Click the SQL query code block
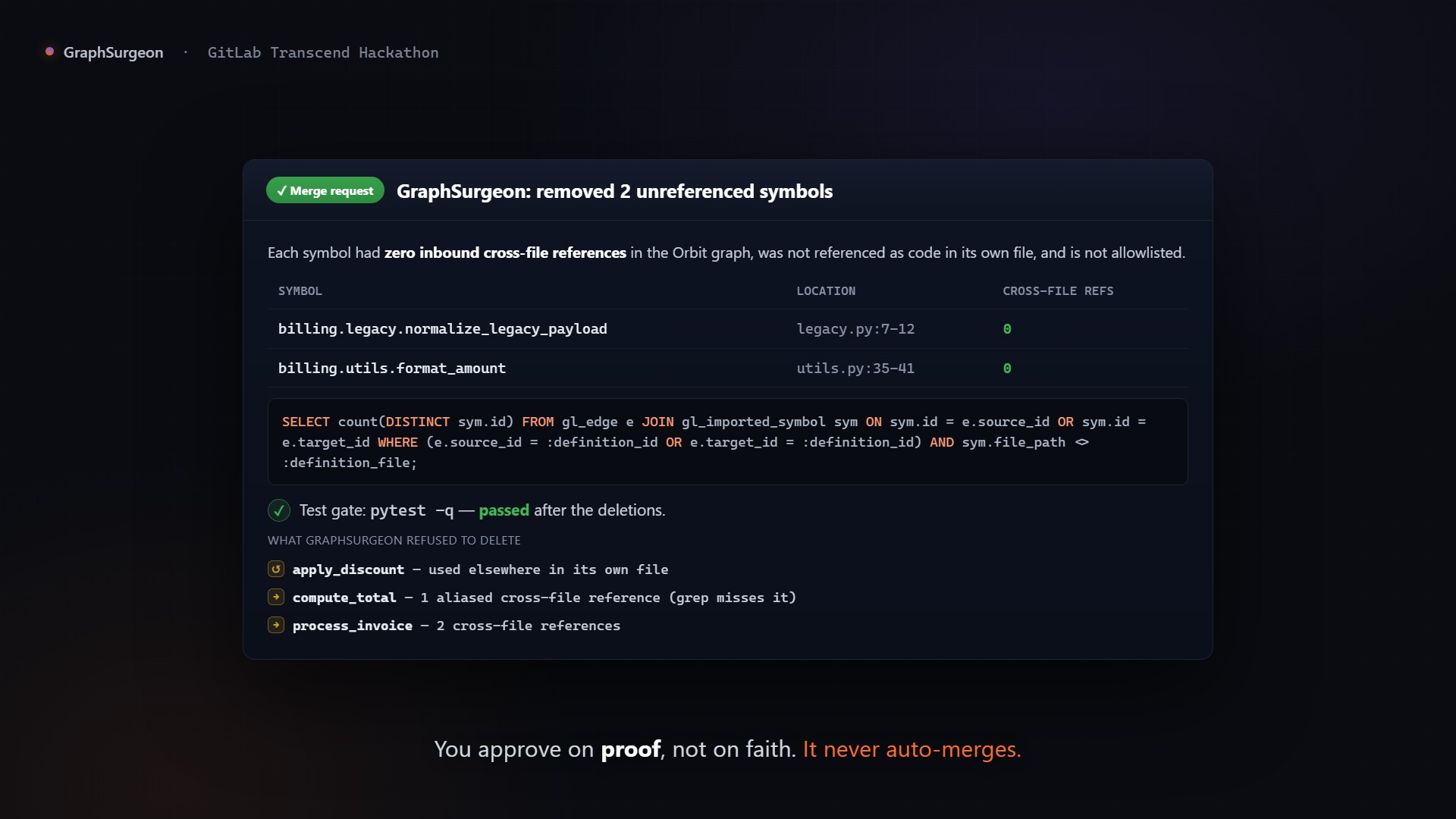The width and height of the screenshot is (1456, 819). point(728,441)
